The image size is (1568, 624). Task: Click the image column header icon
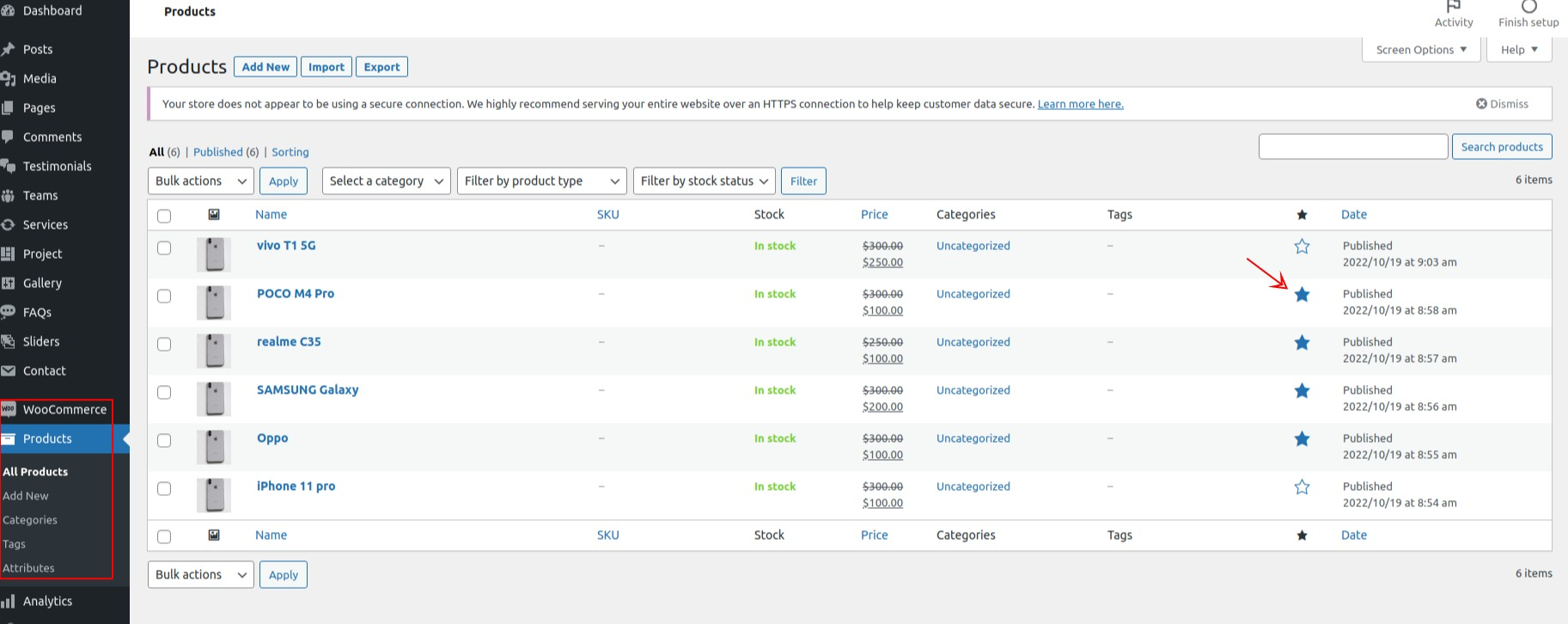pyautogui.click(x=214, y=215)
